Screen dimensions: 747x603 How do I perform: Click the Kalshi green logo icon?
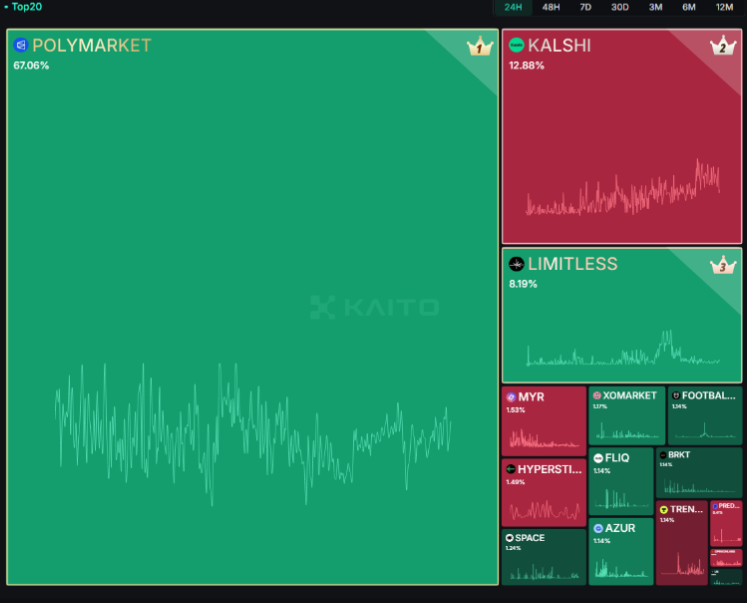[516, 45]
